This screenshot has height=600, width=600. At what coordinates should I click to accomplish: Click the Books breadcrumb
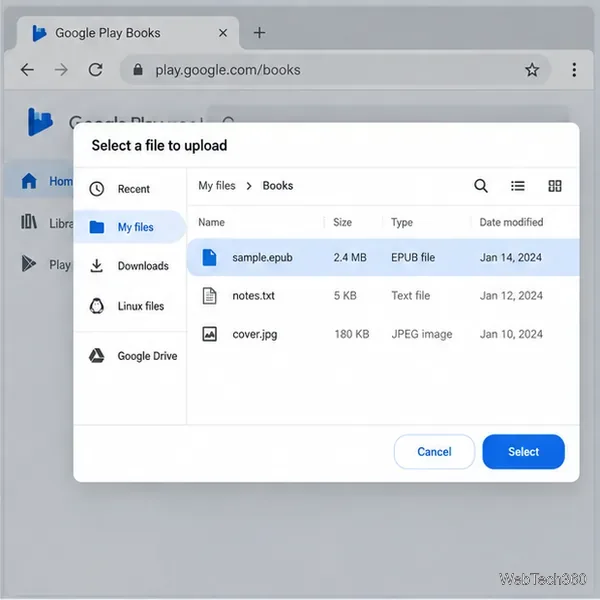tap(278, 186)
